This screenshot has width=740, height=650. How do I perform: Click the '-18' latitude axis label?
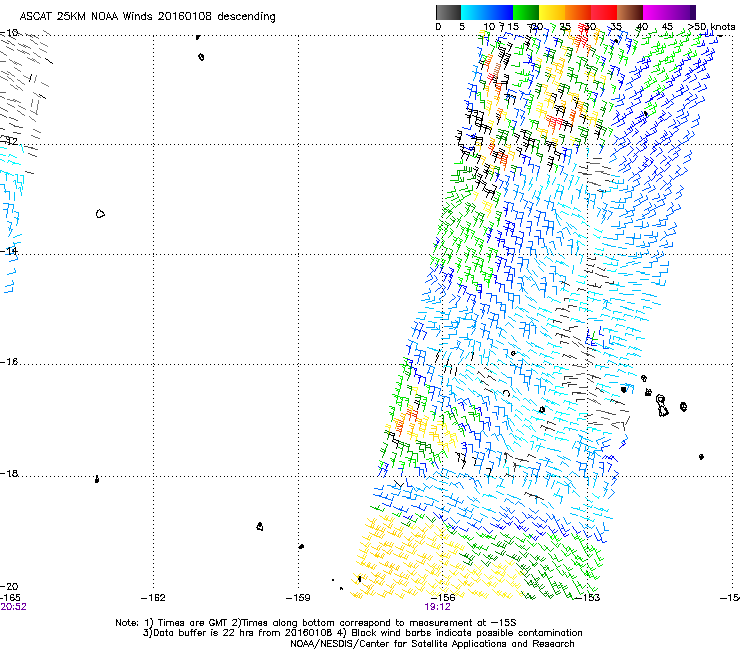pos(9,473)
